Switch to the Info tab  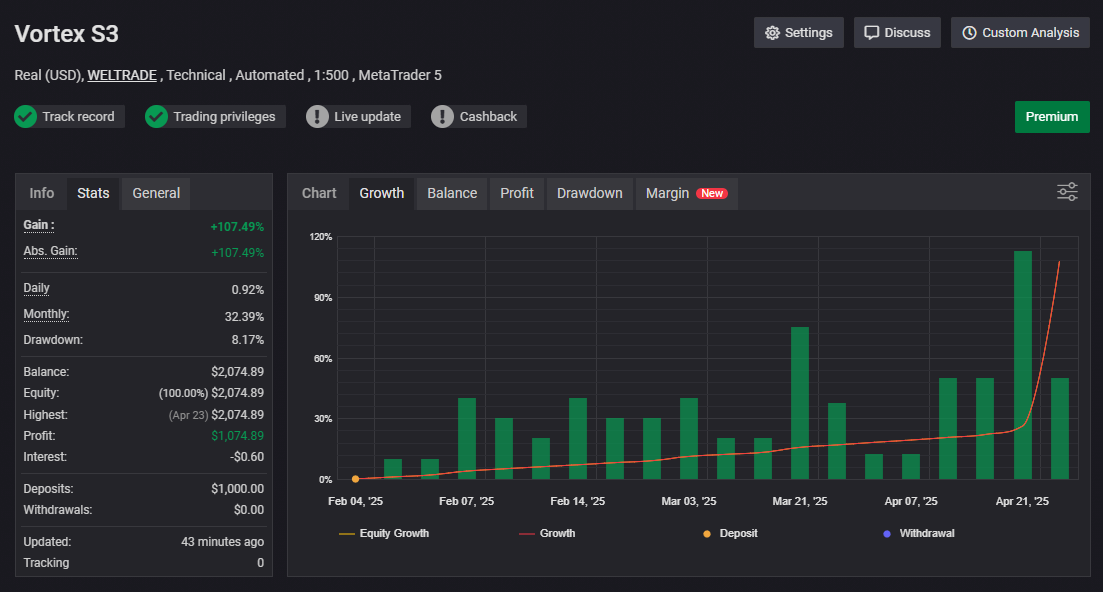point(42,193)
